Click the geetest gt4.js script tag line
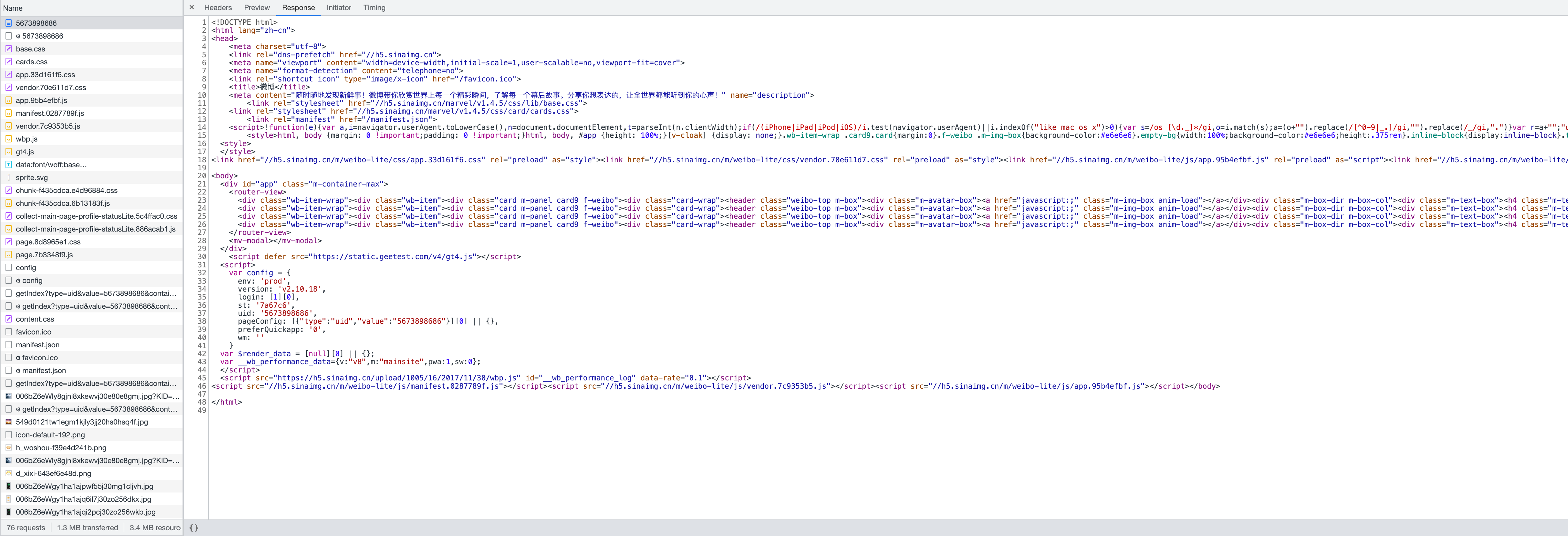The image size is (1568, 536). coord(375,256)
